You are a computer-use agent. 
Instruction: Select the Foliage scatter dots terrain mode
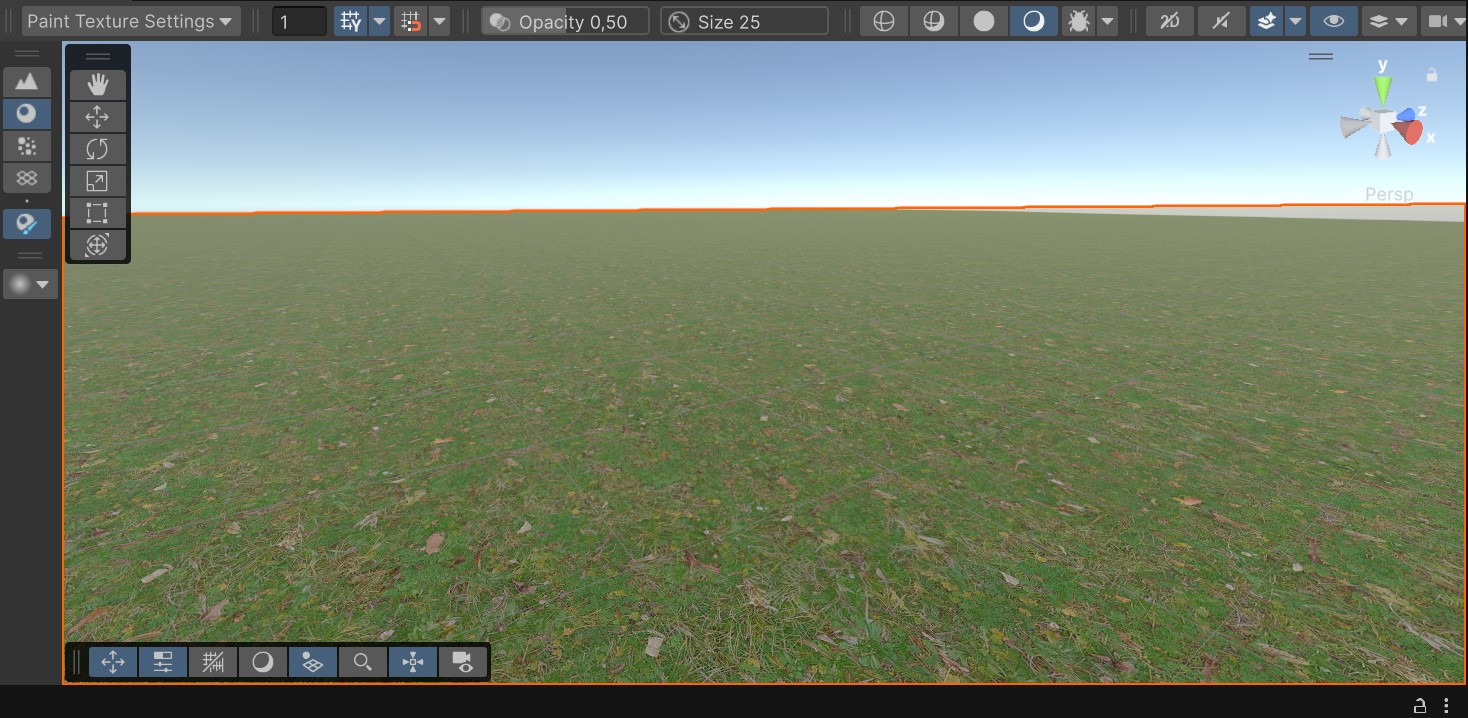click(x=27, y=146)
